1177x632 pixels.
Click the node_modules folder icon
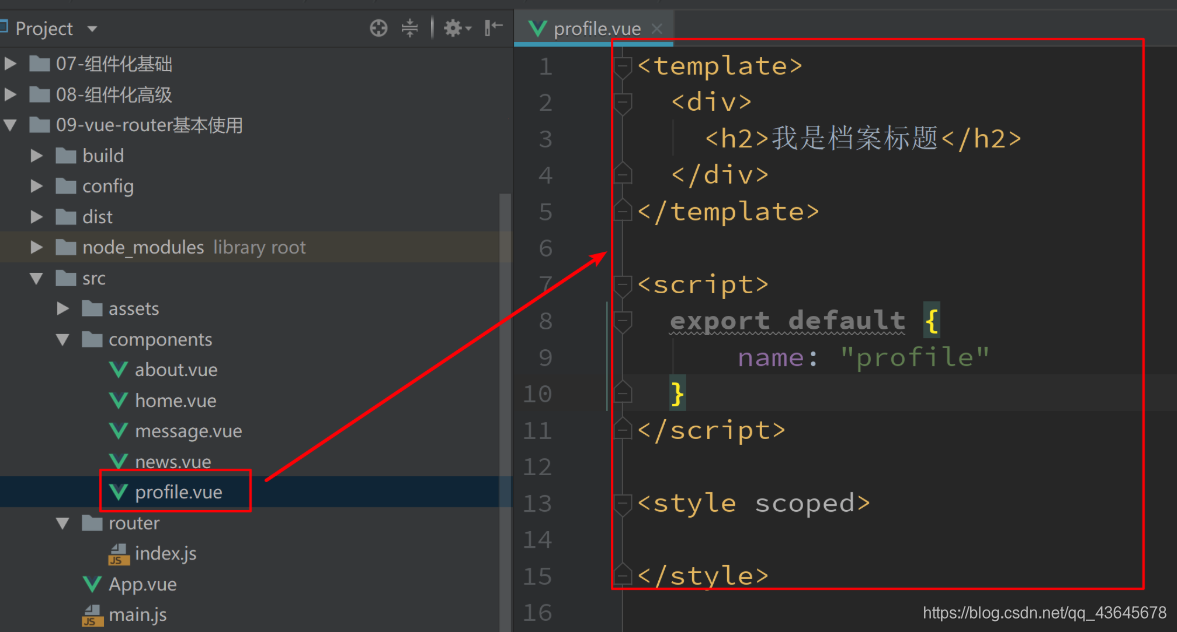66,247
